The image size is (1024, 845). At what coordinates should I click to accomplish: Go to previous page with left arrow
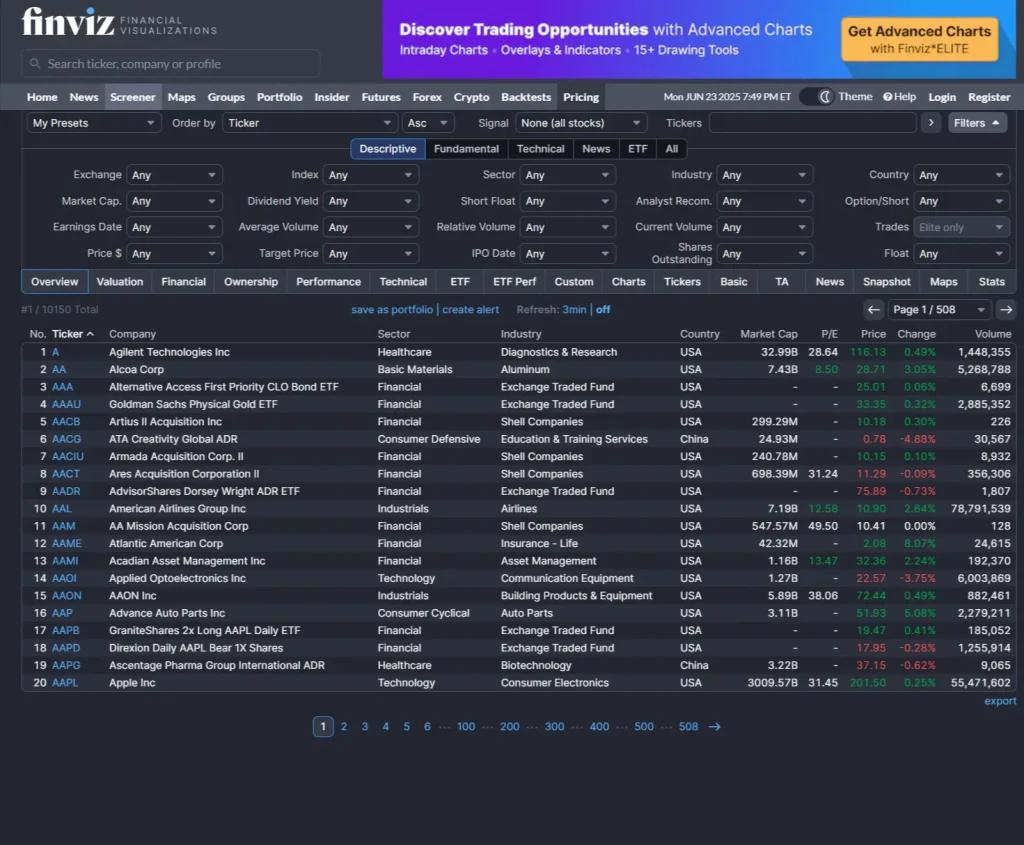(x=873, y=310)
